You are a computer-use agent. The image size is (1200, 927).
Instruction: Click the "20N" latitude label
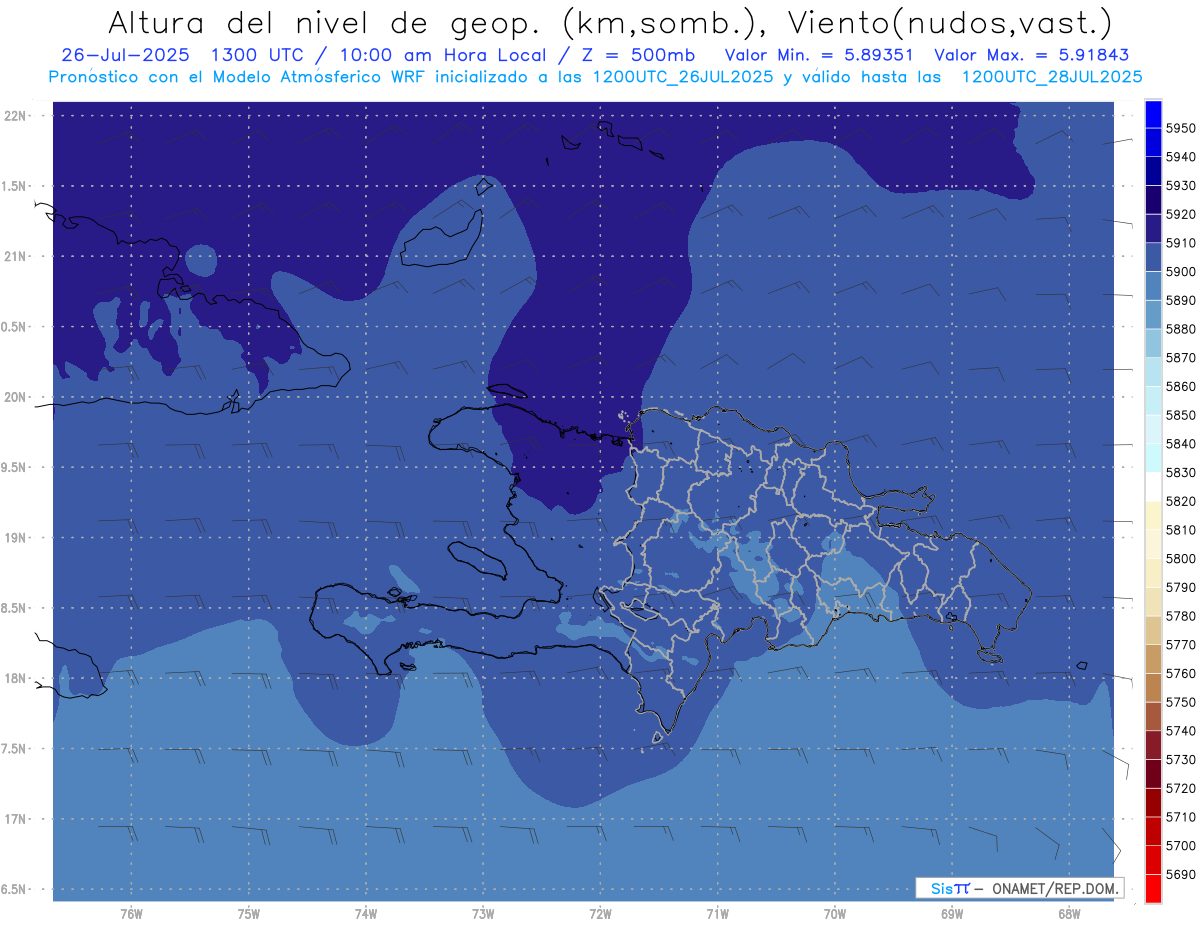(x=14, y=397)
